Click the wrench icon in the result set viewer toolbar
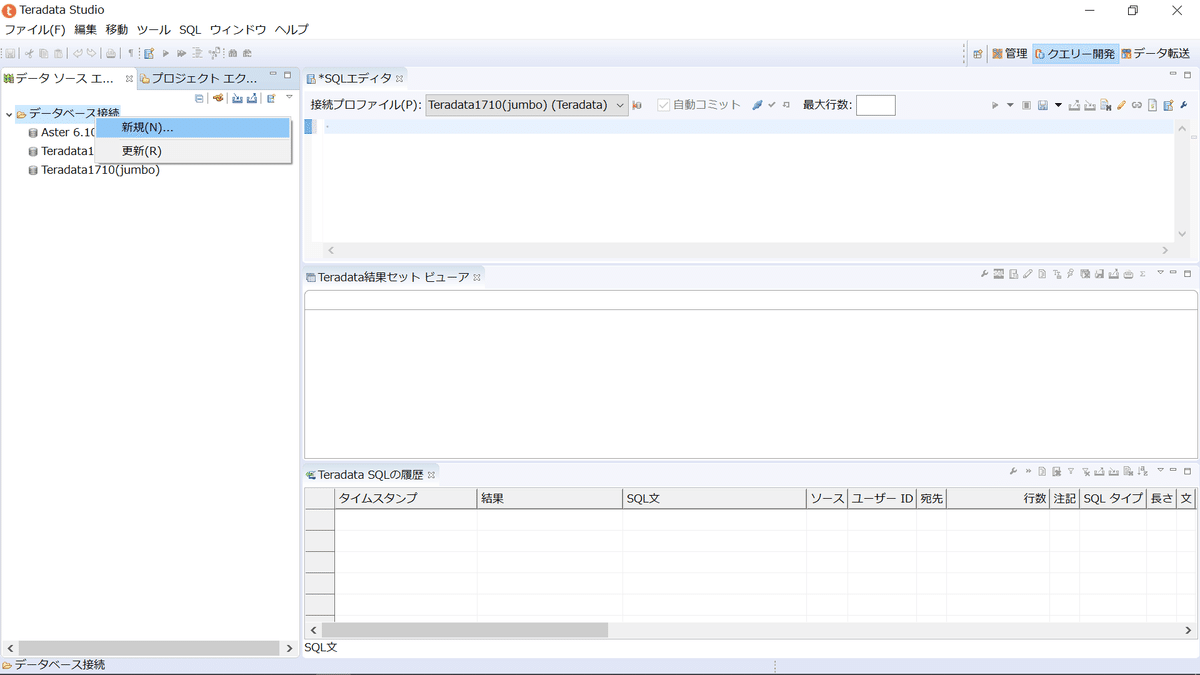This screenshot has height=675, width=1200. [984, 274]
